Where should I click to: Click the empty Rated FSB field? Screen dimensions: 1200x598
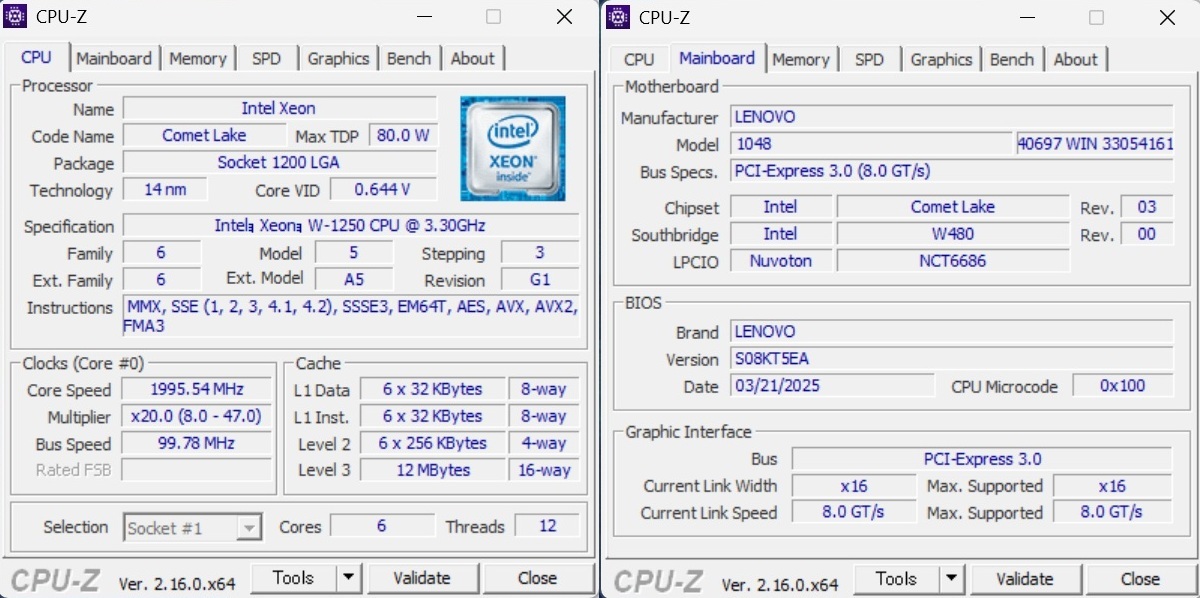[x=197, y=469]
